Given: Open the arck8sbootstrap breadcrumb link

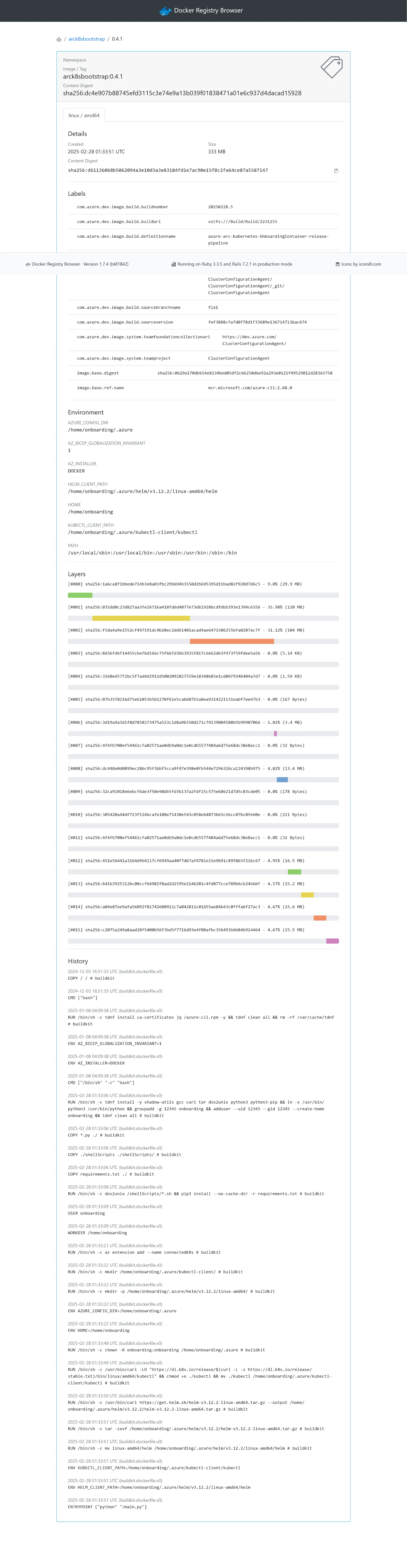Looking at the screenshot, I should click(86, 39).
